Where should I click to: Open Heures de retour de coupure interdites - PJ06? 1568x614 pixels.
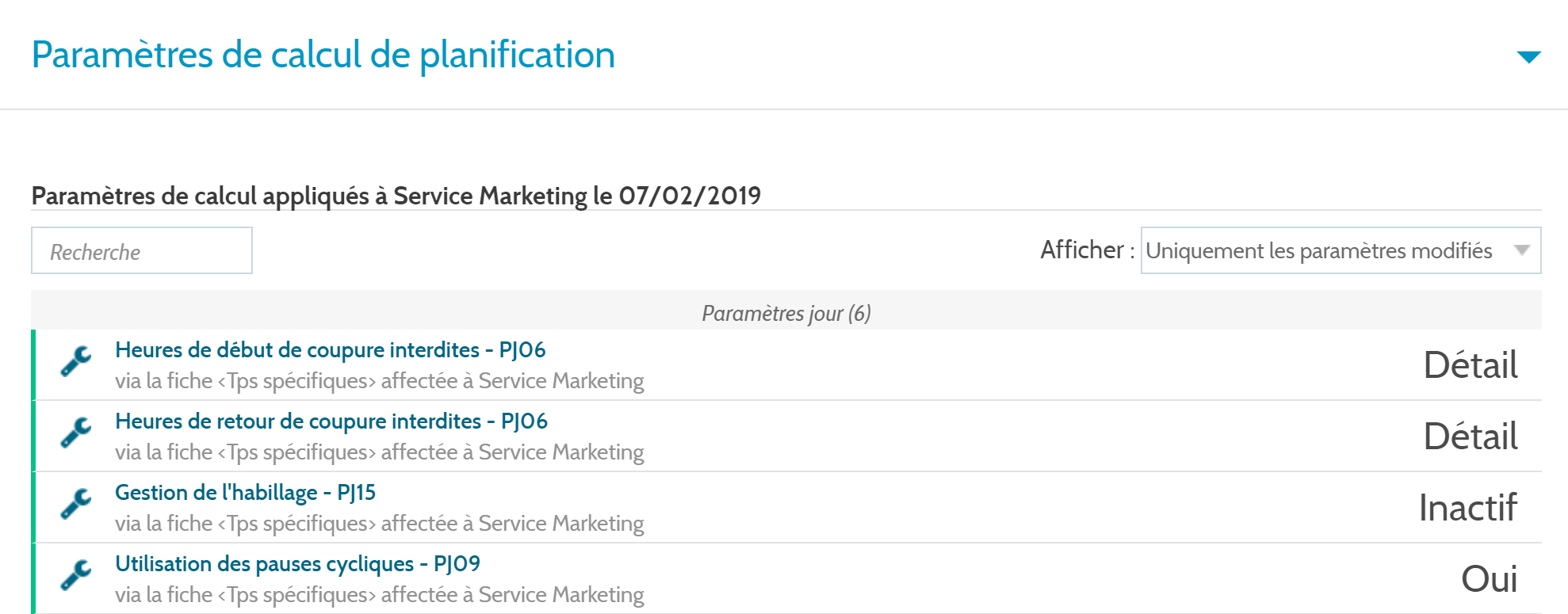(x=331, y=421)
